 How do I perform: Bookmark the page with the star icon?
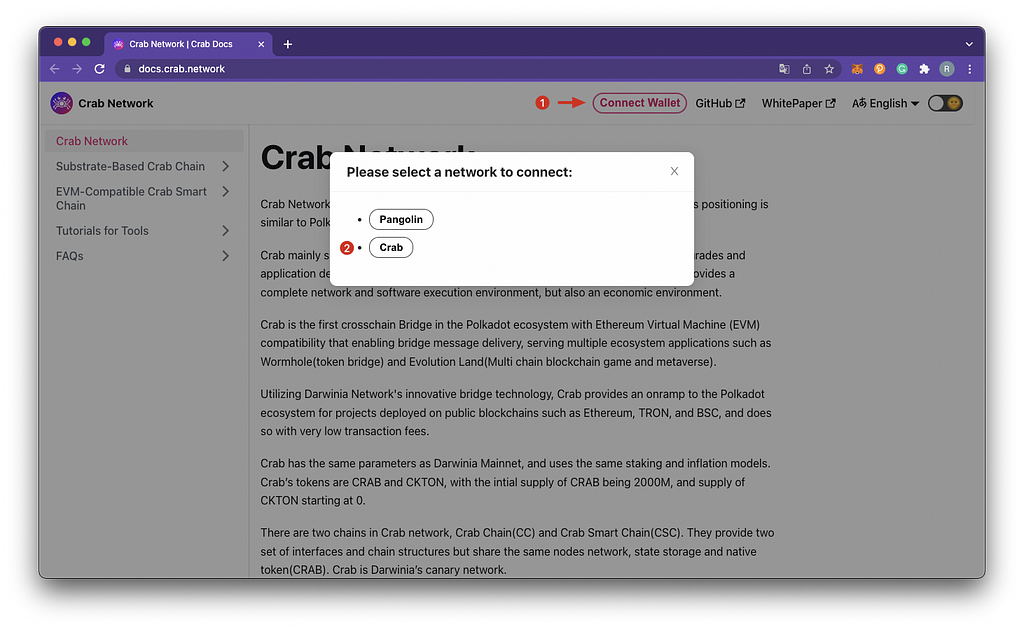tap(829, 69)
